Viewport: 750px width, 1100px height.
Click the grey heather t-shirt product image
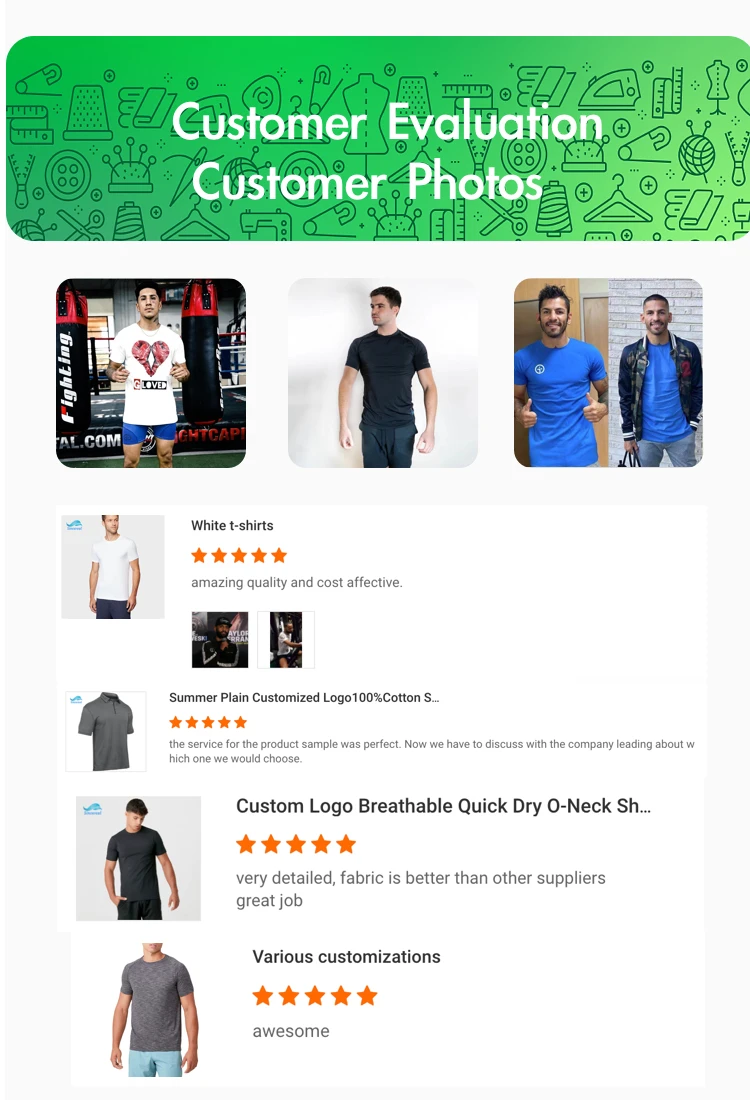tap(155, 1010)
